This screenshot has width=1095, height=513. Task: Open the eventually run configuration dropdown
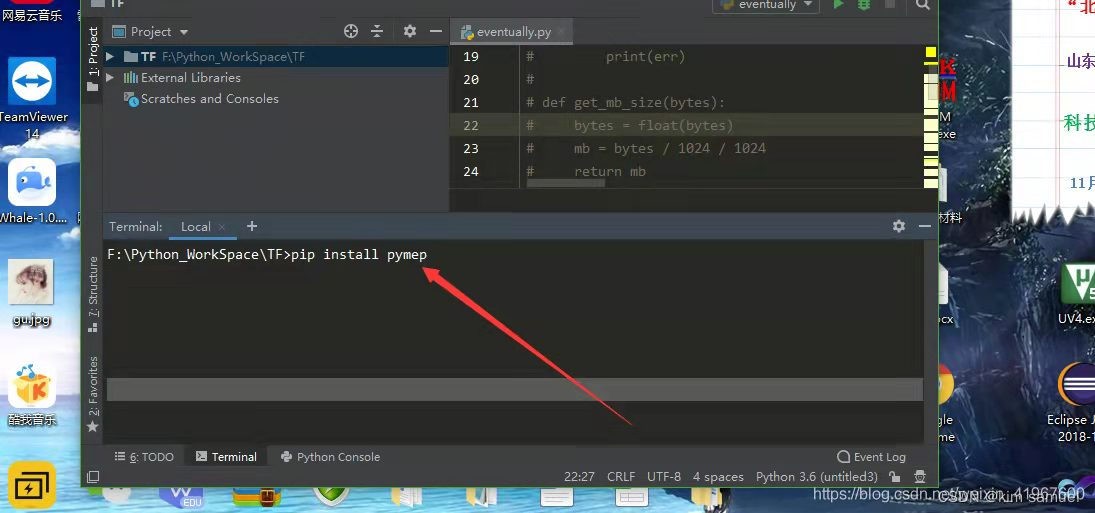coord(765,5)
